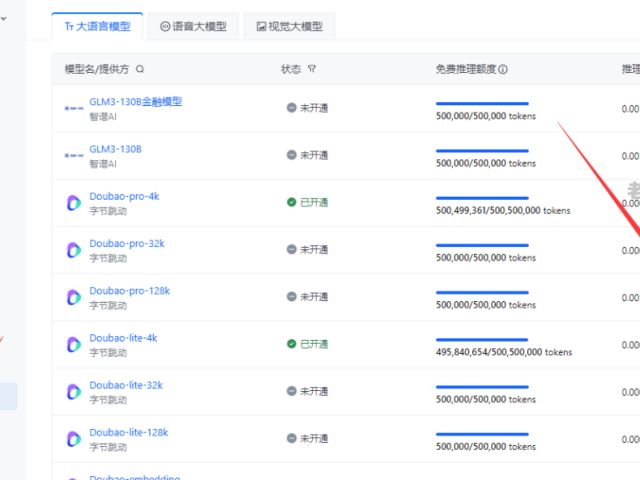The width and height of the screenshot is (640, 480).
Task: Click the token quota text for Doubao-pro-32k
Action: click(486, 258)
